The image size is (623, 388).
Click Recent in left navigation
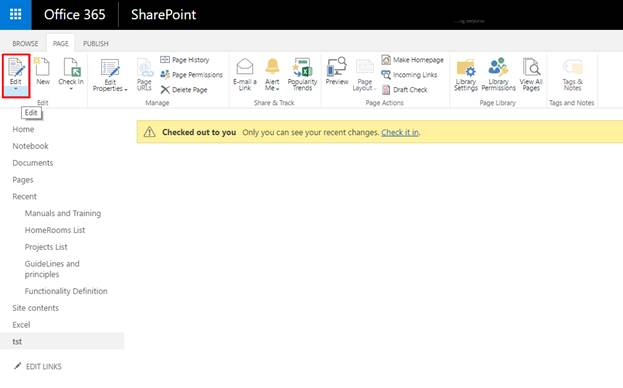(24, 197)
